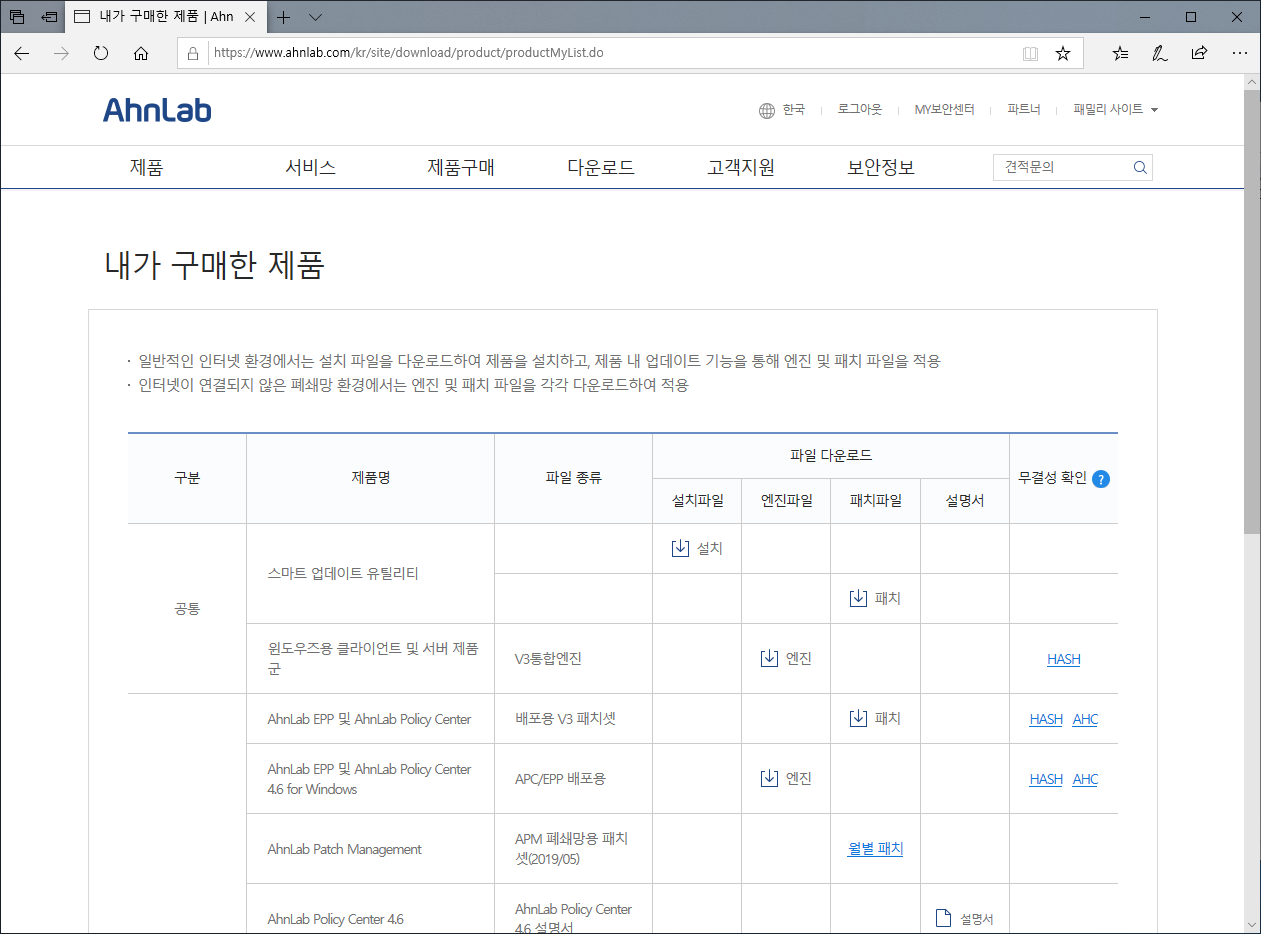1261x934 pixels.
Task: Open the favorites hub panel
Action: click(x=1121, y=53)
